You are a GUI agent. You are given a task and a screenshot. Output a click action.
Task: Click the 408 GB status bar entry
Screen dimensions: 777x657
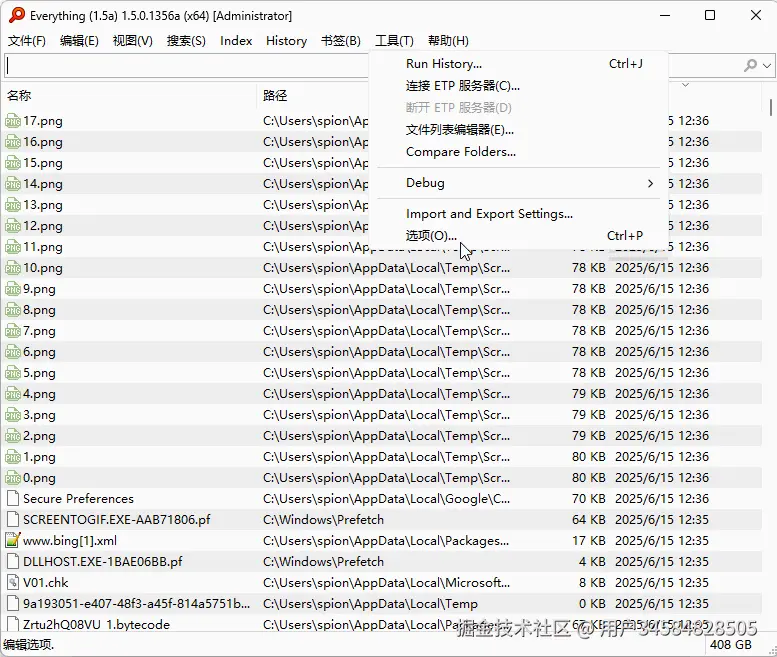[731, 645]
